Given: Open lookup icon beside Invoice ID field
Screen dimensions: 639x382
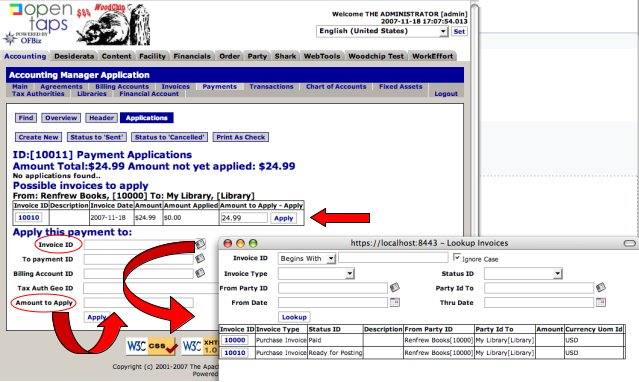Looking at the screenshot, I should (x=200, y=244).
